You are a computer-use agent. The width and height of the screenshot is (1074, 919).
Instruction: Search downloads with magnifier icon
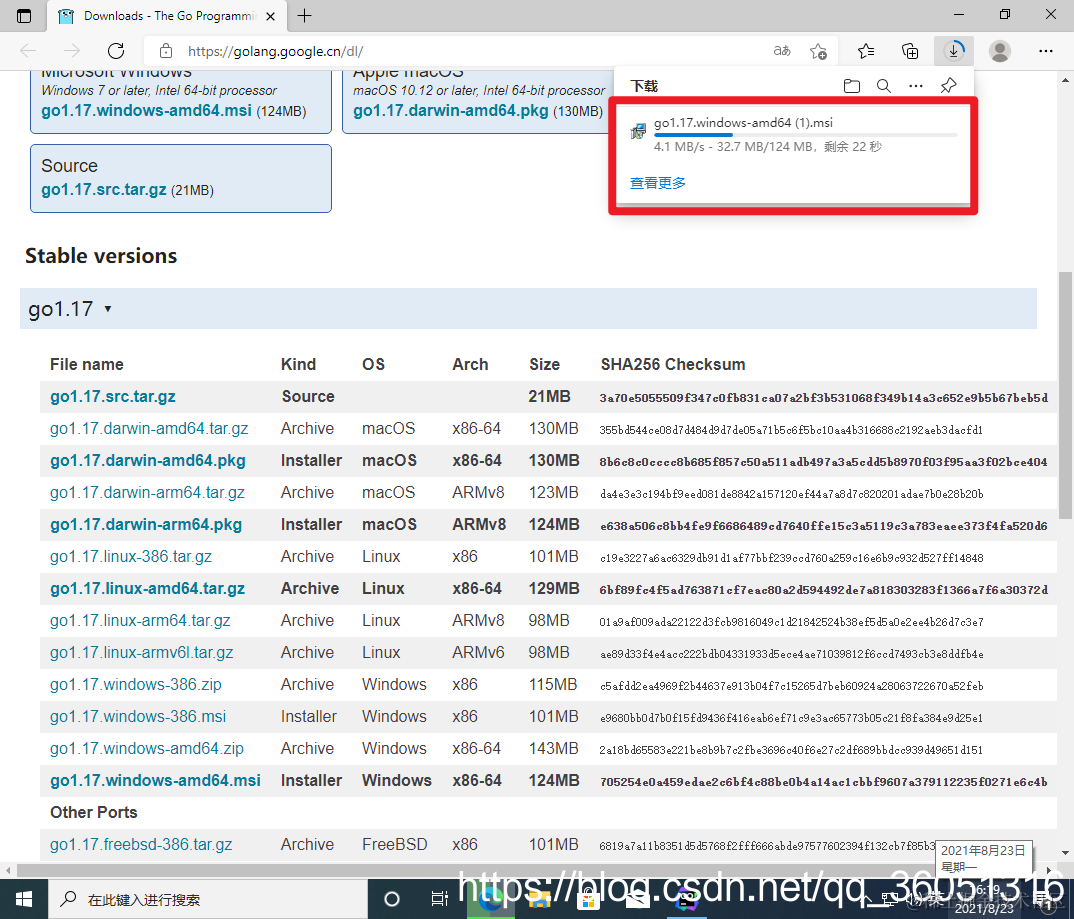tap(884, 86)
